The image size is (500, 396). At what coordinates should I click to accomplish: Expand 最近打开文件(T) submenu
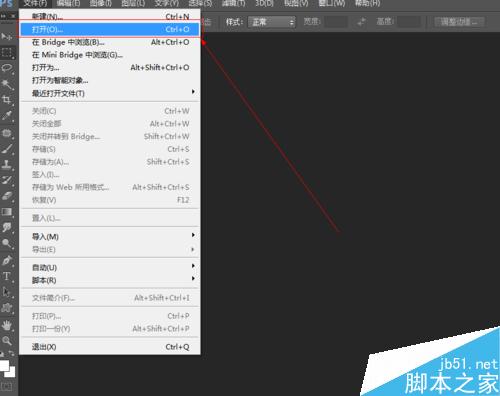click(x=110, y=93)
